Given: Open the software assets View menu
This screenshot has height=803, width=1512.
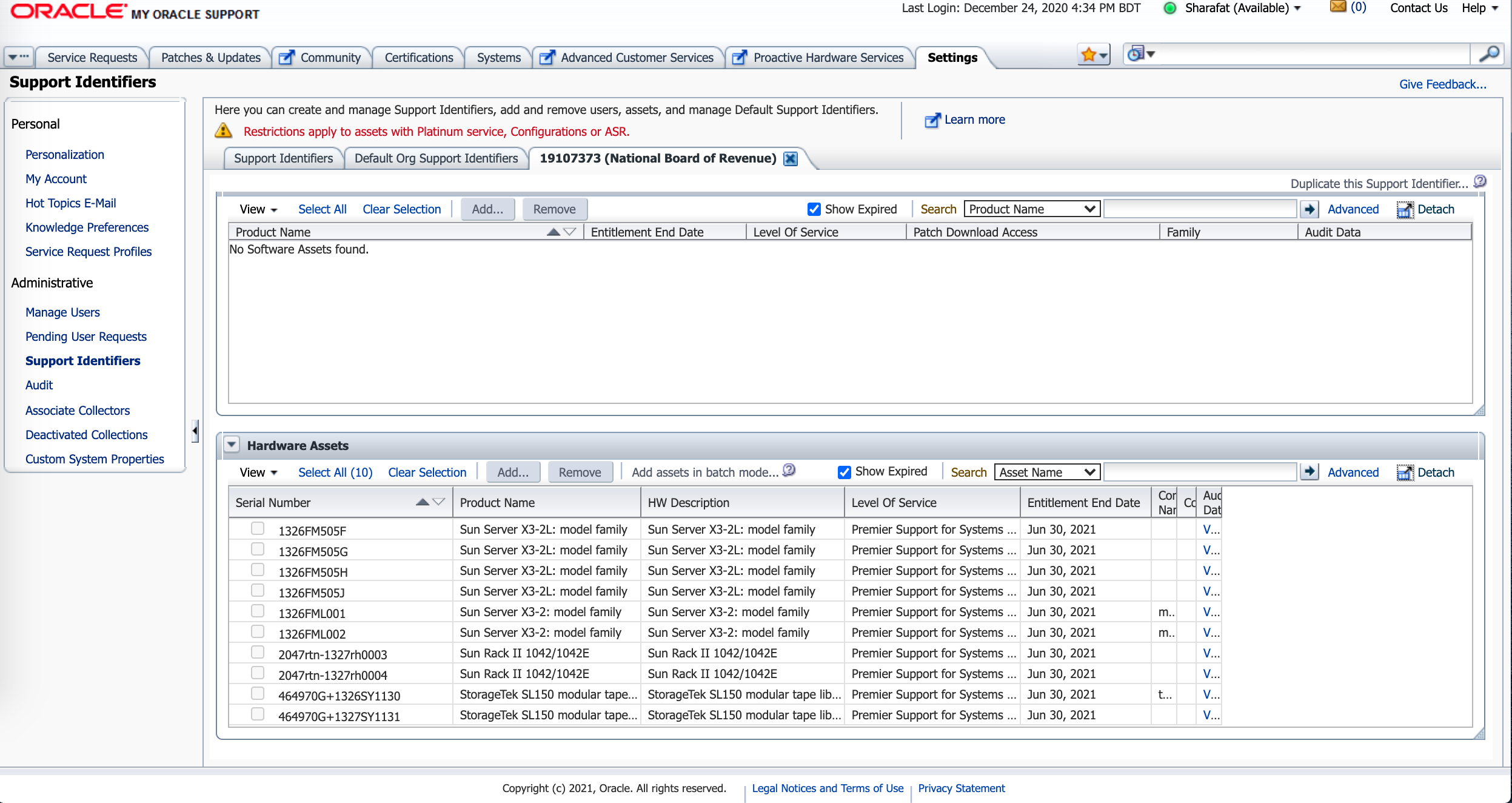Looking at the screenshot, I should (x=258, y=209).
